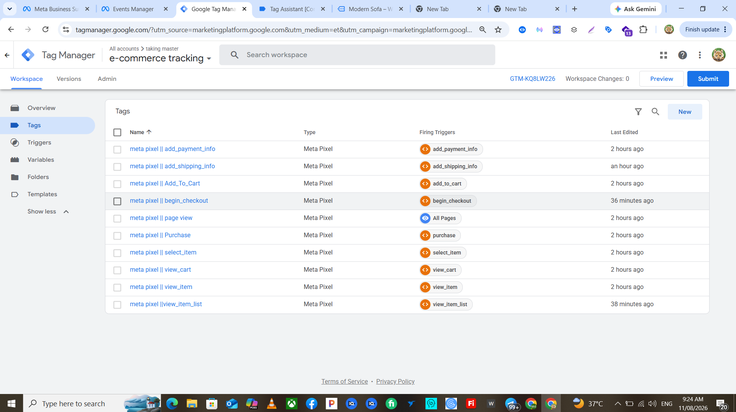Click the Windows taskbar search box
Viewport: 736px width, 412px height.
tap(92, 404)
